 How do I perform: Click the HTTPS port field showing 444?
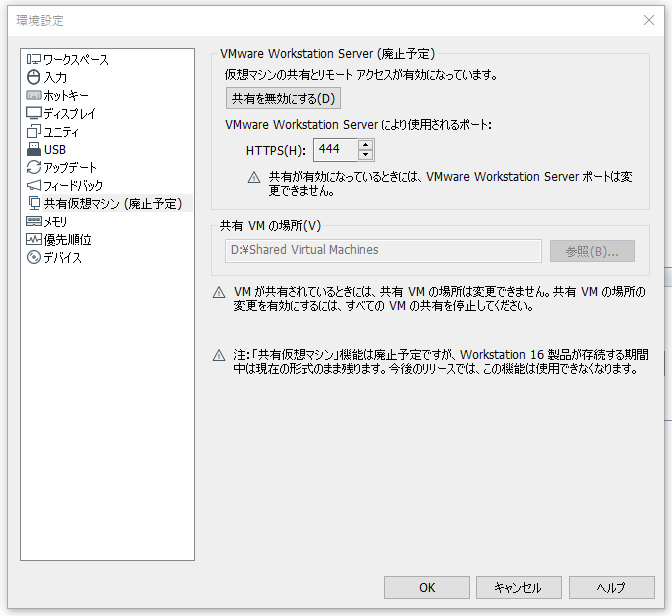tap(336, 150)
